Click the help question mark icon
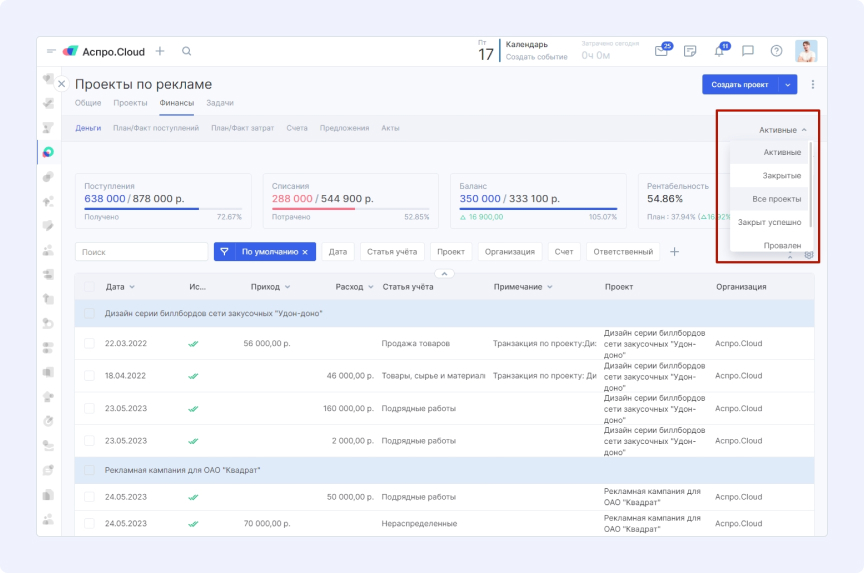This screenshot has width=864, height=573. 776,51
